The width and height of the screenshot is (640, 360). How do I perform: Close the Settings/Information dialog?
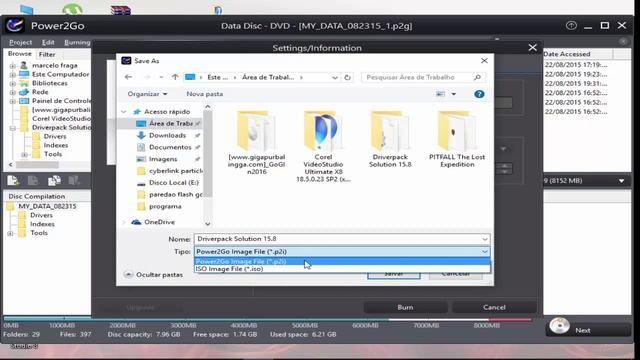(532, 48)
